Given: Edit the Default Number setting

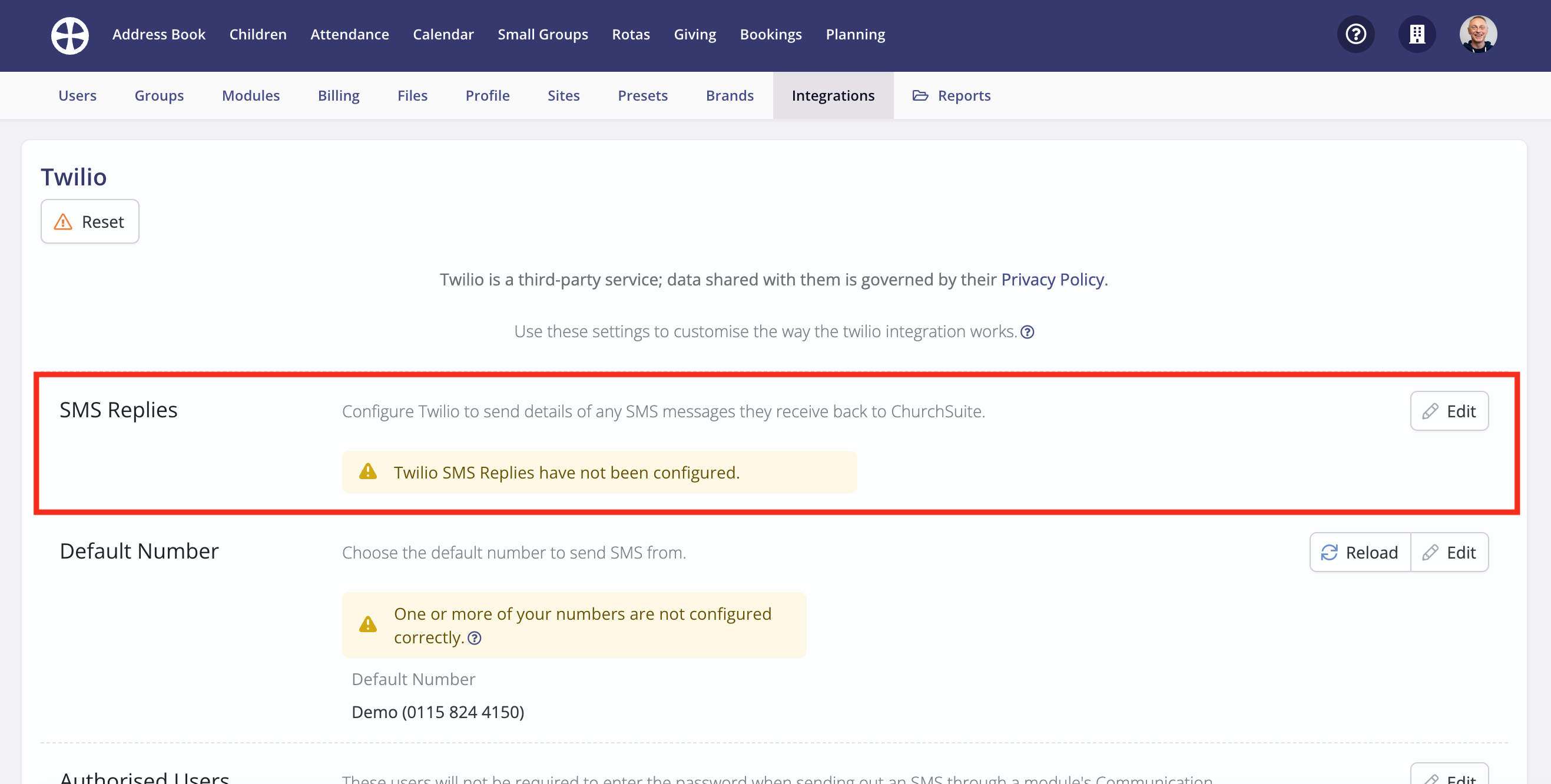Looking at the screenshot, I should click(x=1449, y=552).
